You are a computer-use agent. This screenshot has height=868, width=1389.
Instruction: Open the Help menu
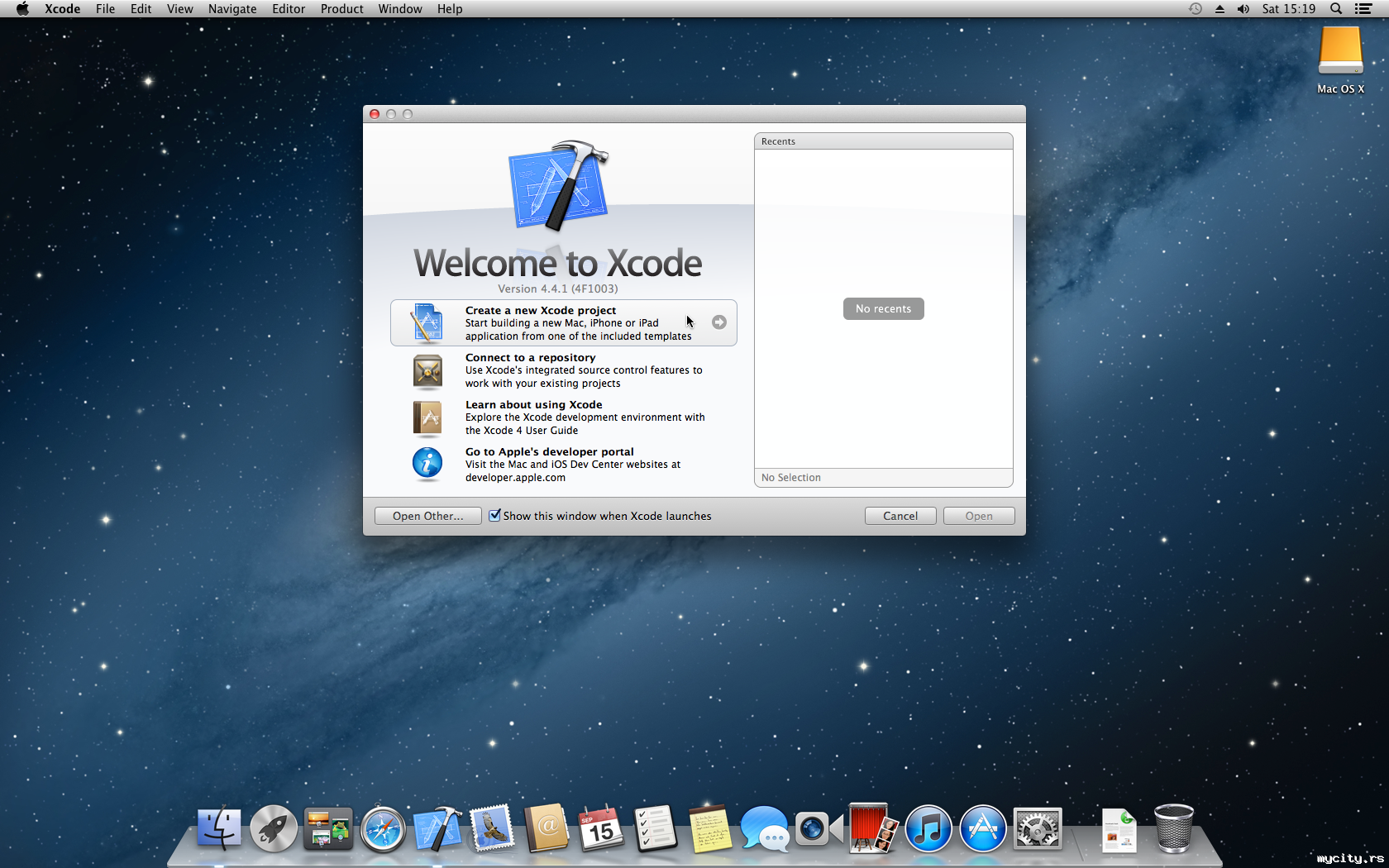tap(450, 9)
